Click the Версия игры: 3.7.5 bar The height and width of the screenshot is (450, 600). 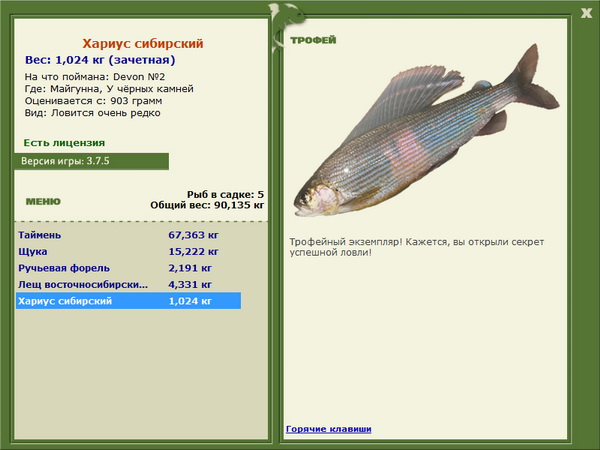click(91, 161)
